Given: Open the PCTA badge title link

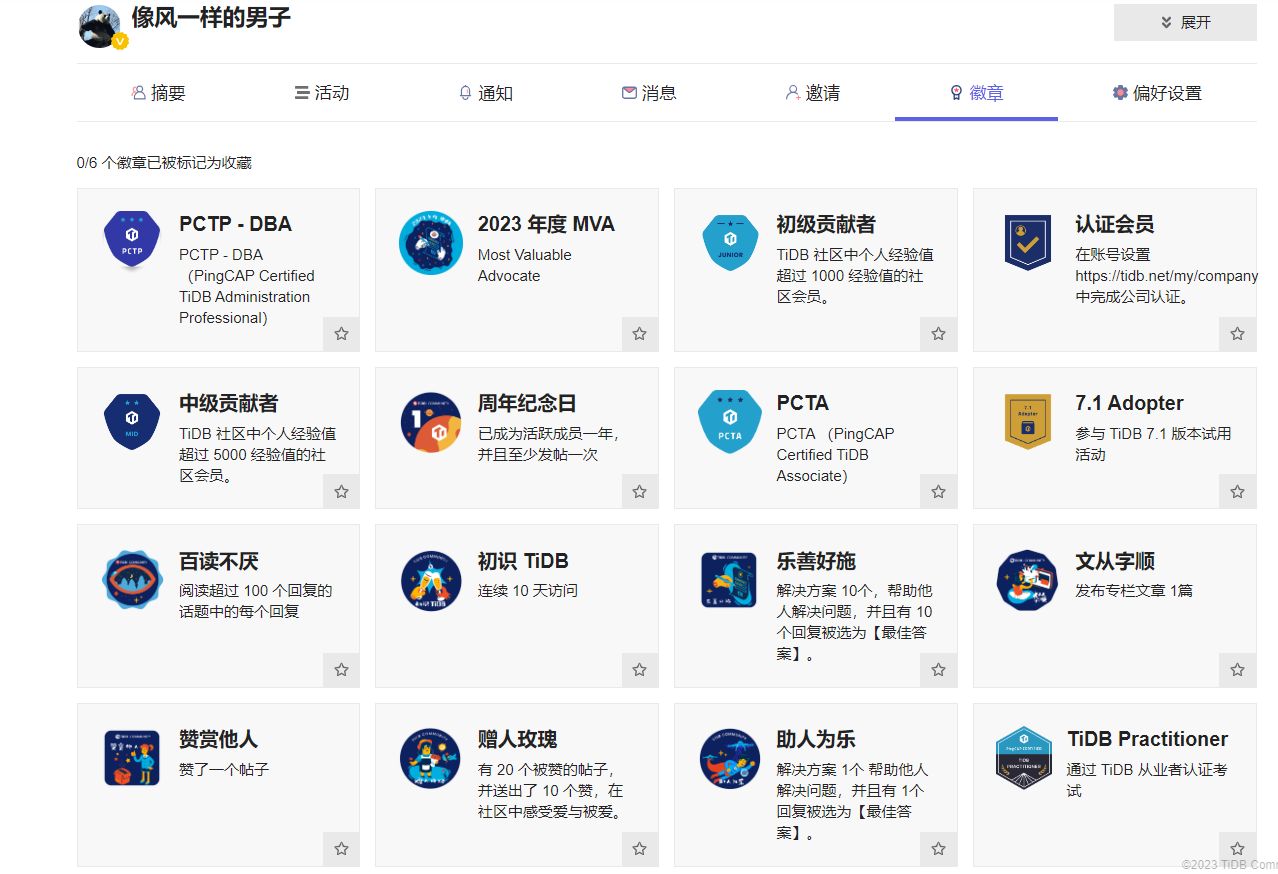Looking at the screenshot, I should tap(803, 403).
